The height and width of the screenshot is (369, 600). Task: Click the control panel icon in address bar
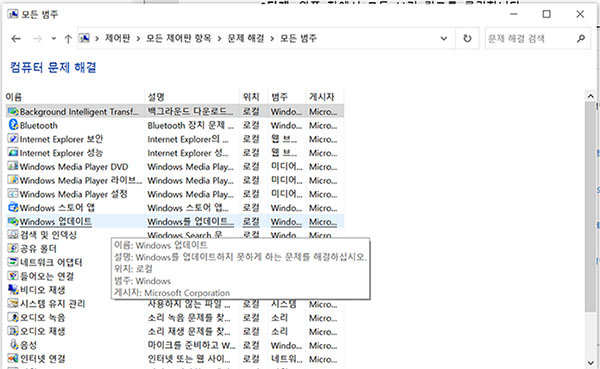[x=85, y=38]
